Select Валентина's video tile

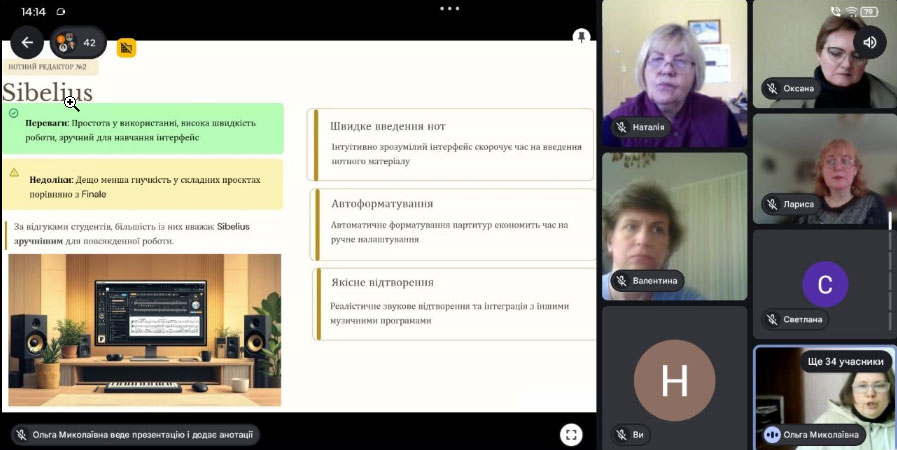click(x=674, y=226)
